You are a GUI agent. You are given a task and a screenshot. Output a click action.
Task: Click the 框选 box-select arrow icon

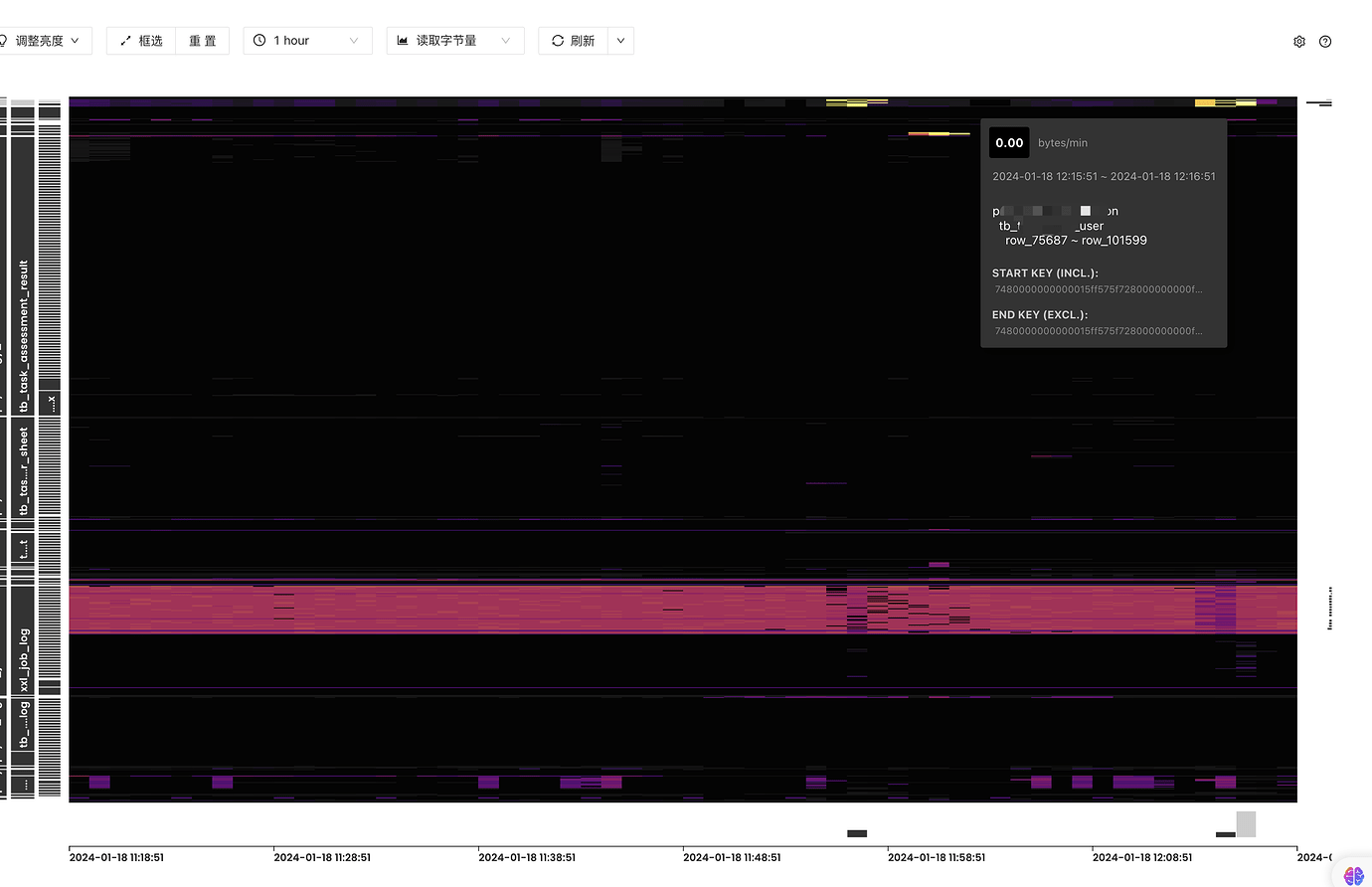125,41
